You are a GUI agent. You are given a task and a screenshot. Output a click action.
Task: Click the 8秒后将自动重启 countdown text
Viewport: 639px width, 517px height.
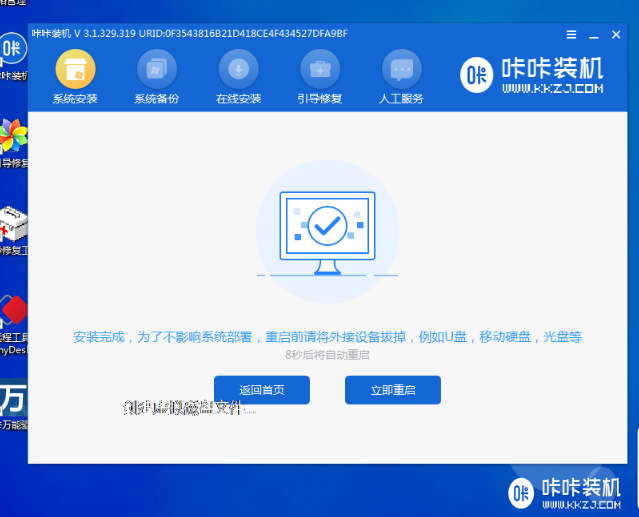pos(327,355)
